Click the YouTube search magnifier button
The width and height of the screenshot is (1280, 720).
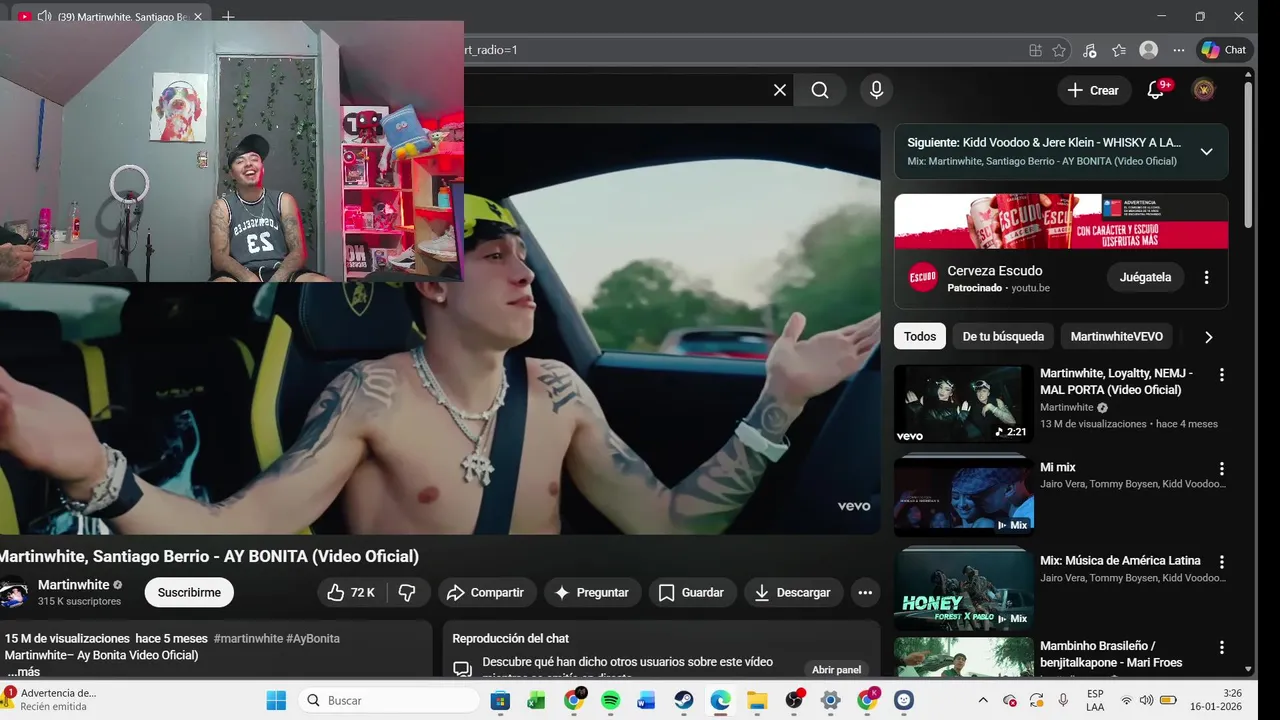[820, 90]
